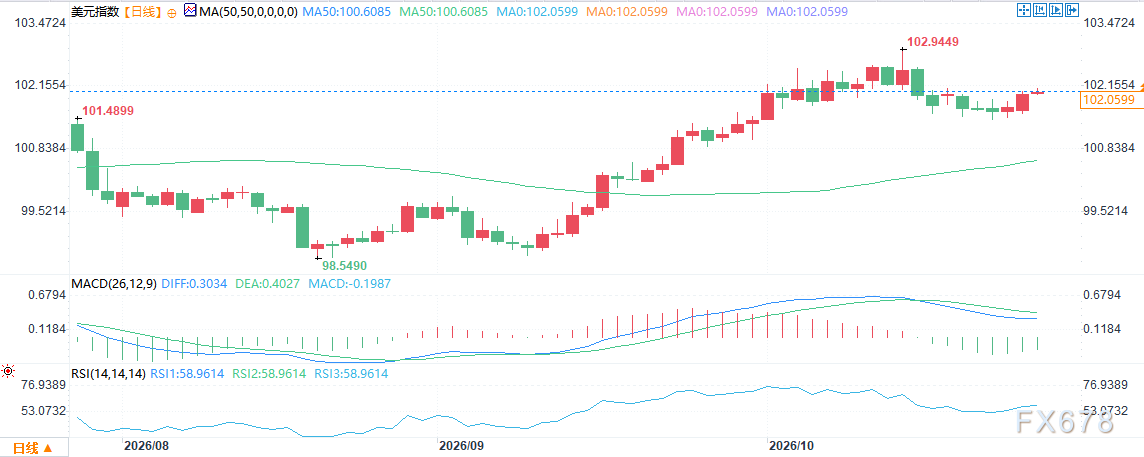1144x457 pixels.
Task: Click the MACD right axis 0.6794 label
Action: (1100, 296)
